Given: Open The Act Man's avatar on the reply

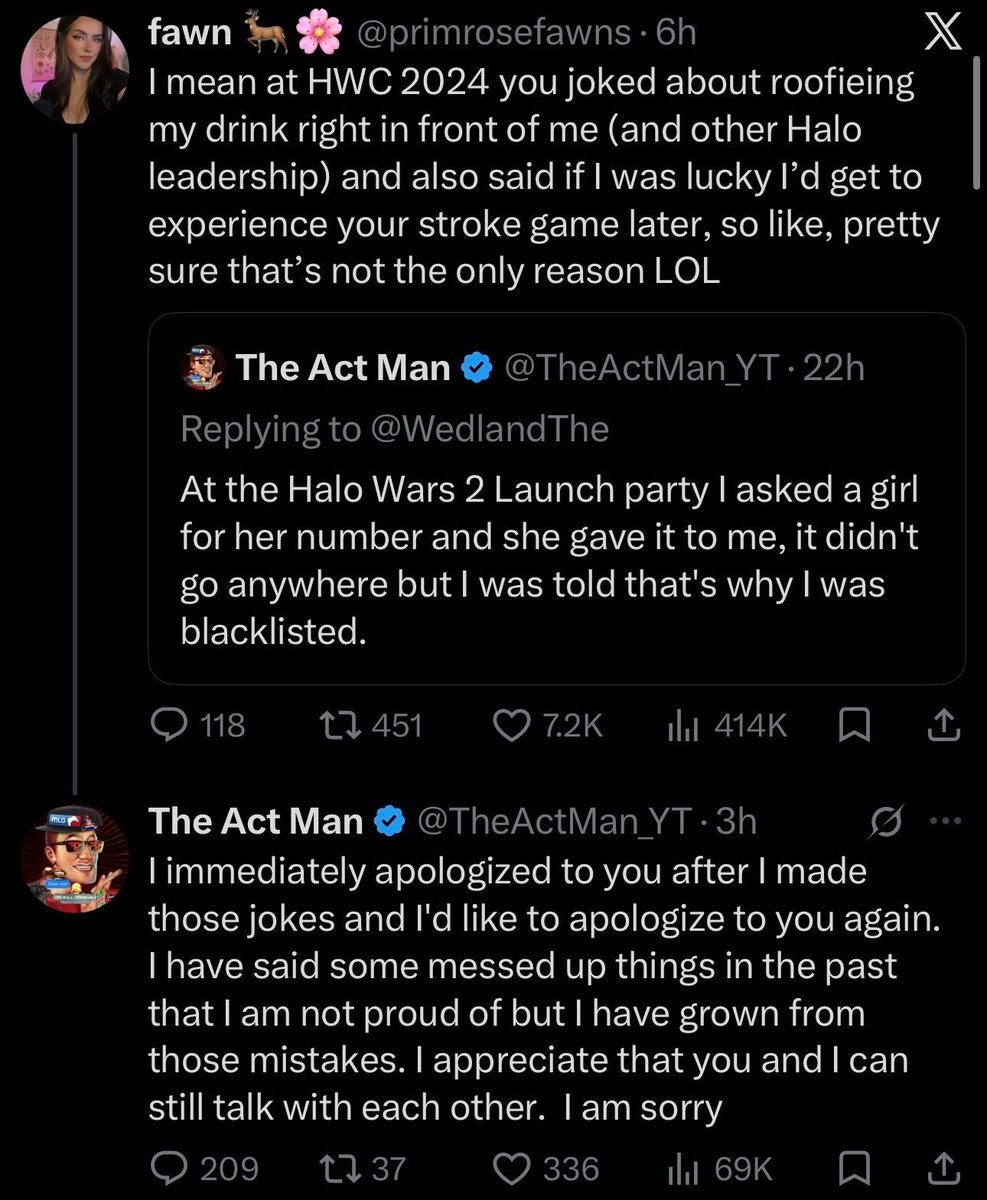Looking at the screenshot, I should (75, 860).
